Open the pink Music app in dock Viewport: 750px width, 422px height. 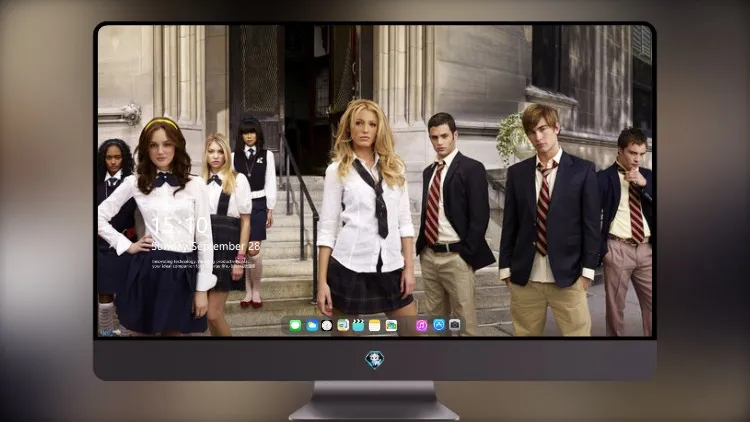(x=421, y=326)
